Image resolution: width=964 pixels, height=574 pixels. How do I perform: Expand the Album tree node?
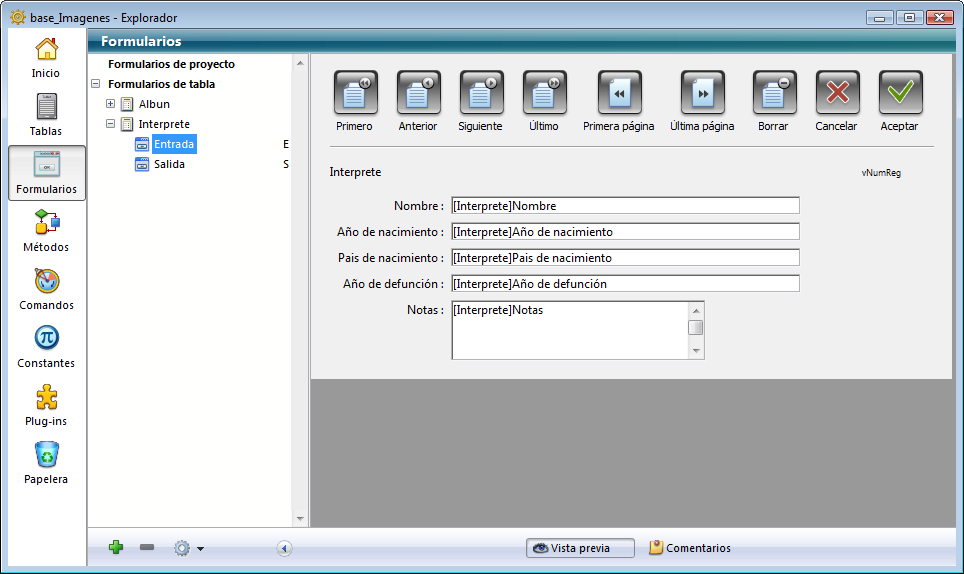point(111,104)
